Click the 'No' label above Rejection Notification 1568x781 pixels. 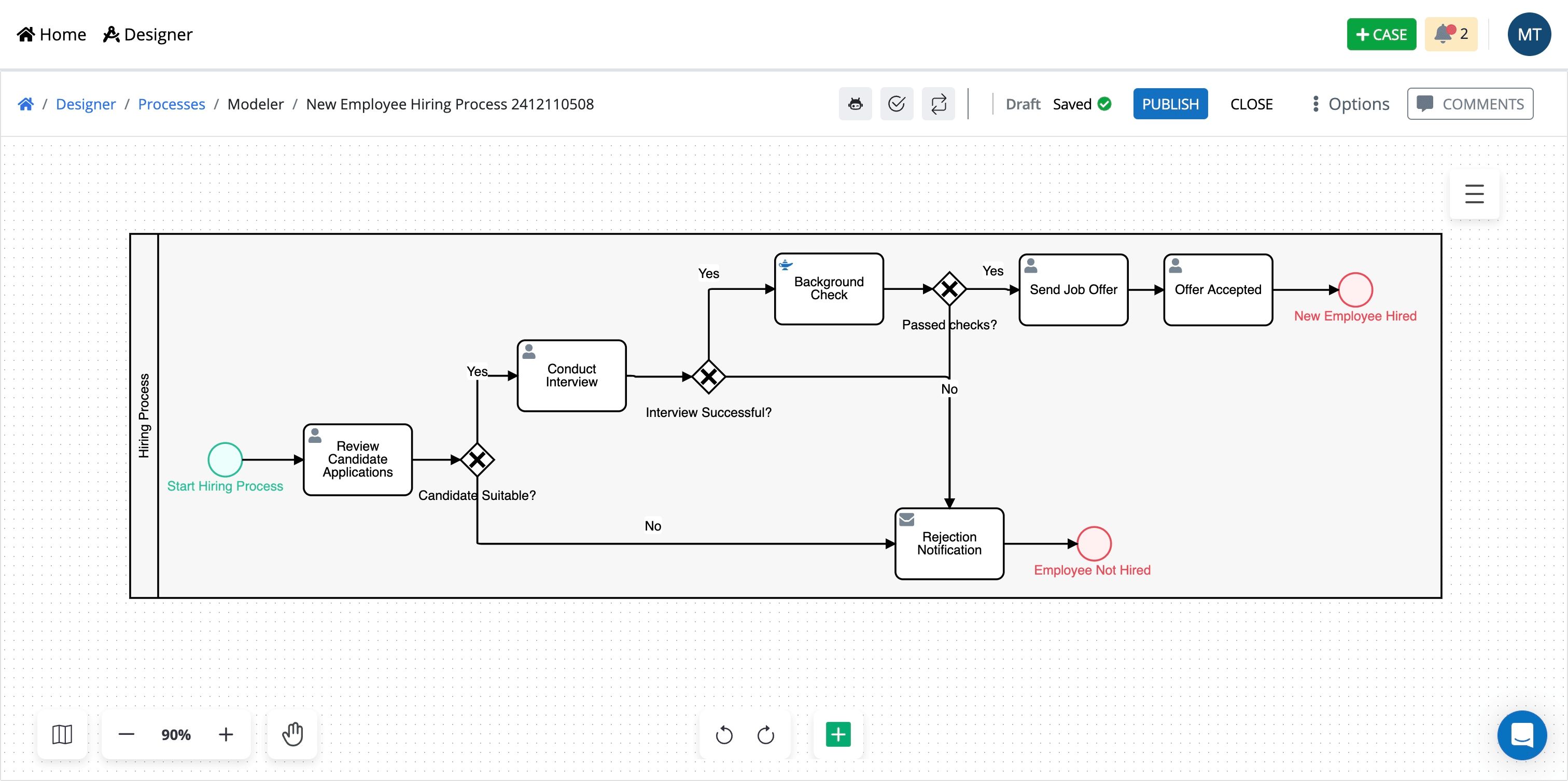tap(949, 389)
